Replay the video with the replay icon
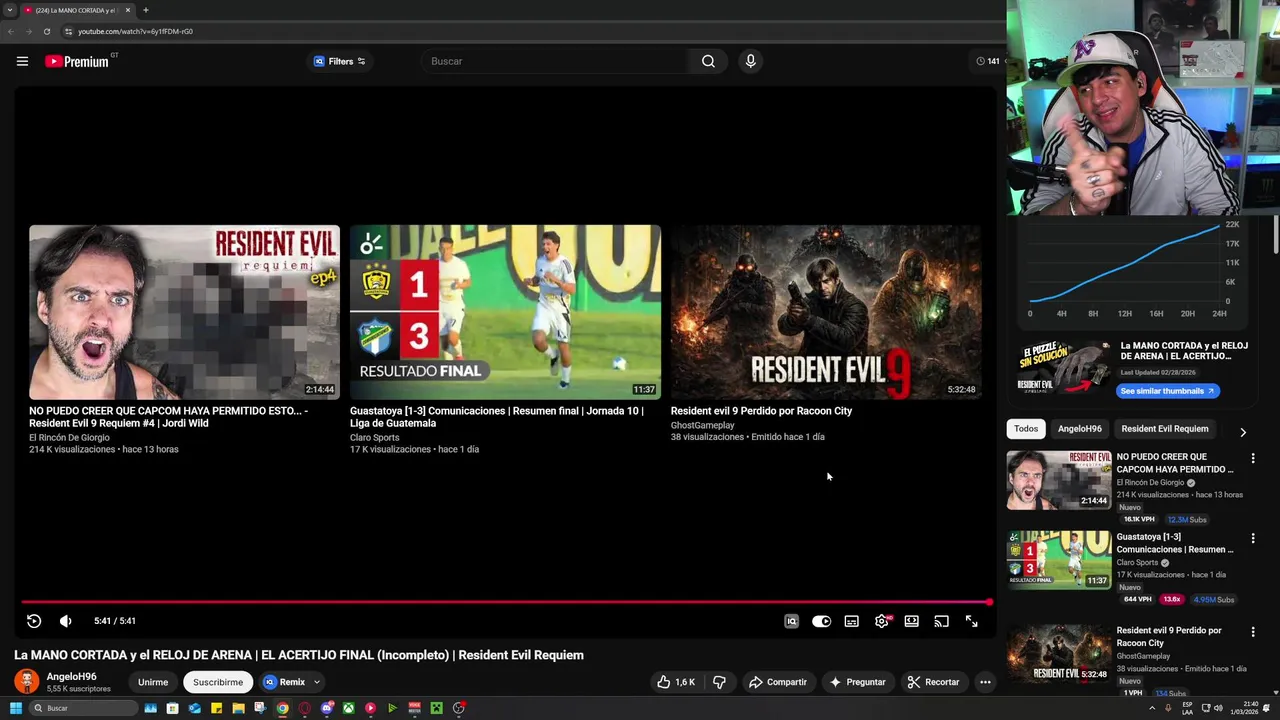Viewport: 1280px width, 720px height. click(33, 621)
